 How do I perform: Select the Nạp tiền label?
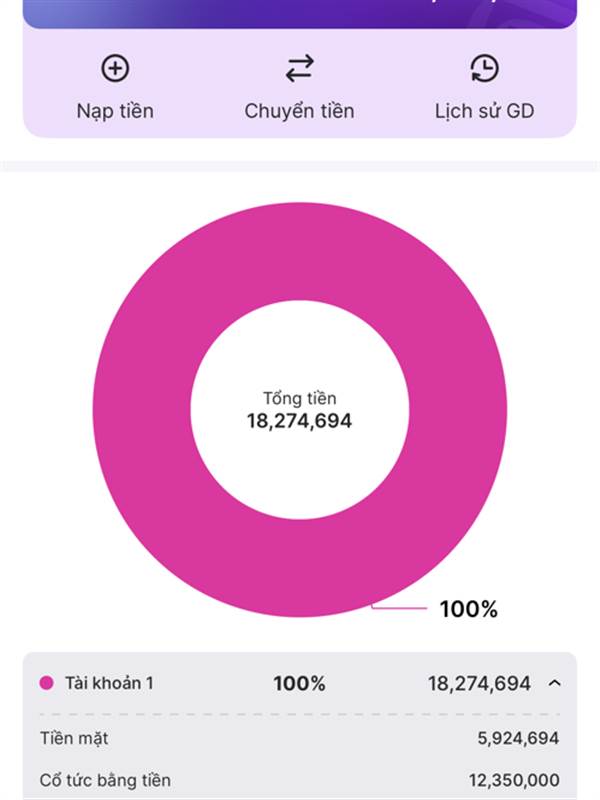point(115,111)
